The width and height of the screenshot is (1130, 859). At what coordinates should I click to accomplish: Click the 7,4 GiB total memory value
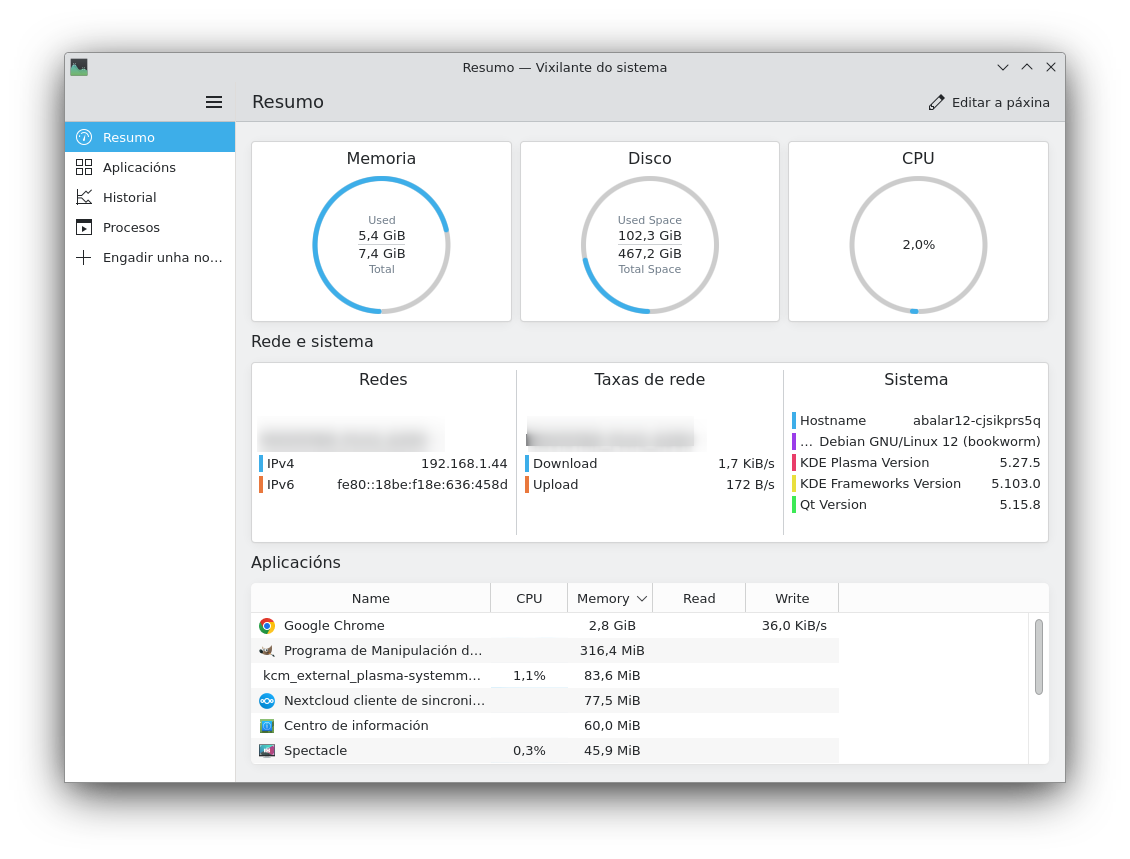point(381,254)
